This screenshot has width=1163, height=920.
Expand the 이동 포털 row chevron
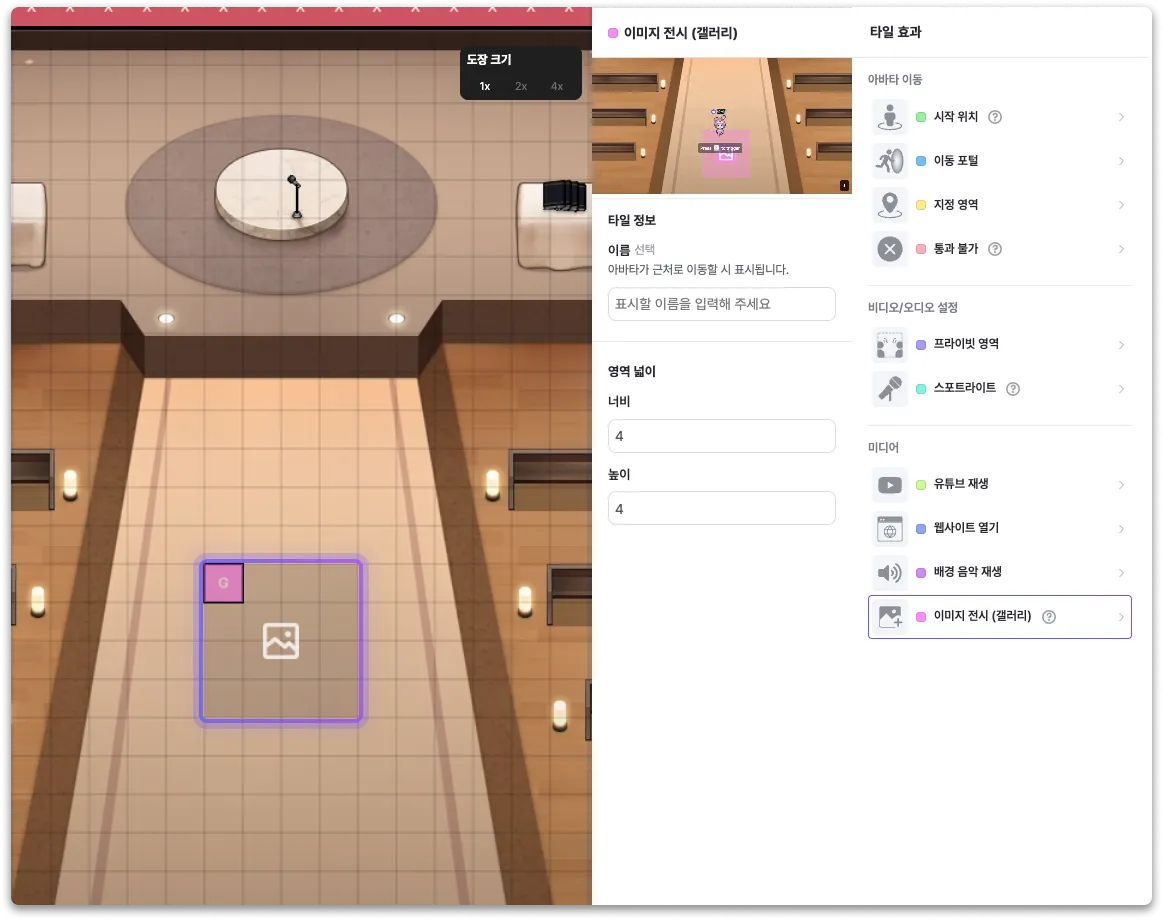[x=1121, y=161]
